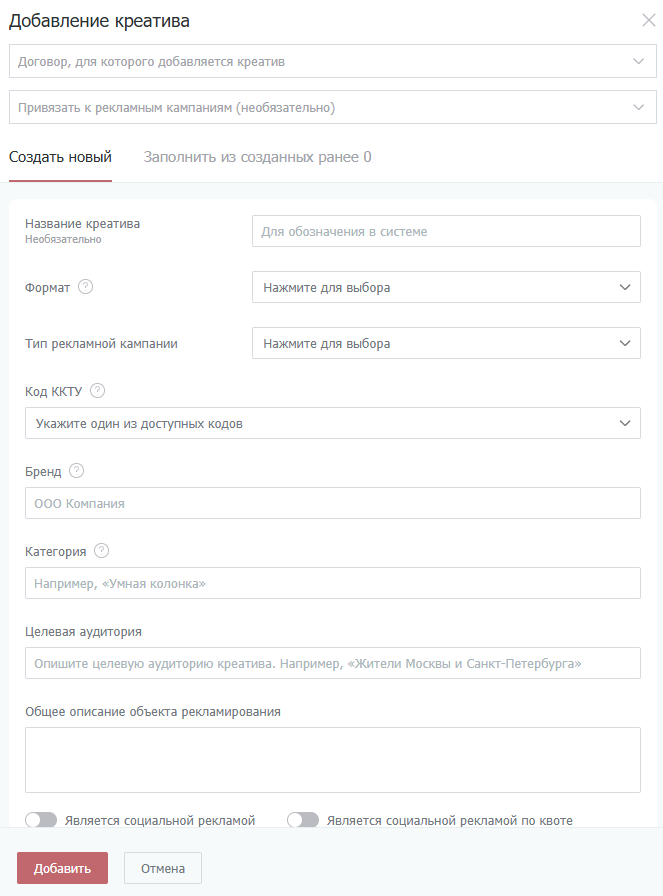Image resolution: width=663 pixels, height=896 pixels.
Task: Click the Общее описание объекта рекламирования textarea
Action: tap(332, 759)
